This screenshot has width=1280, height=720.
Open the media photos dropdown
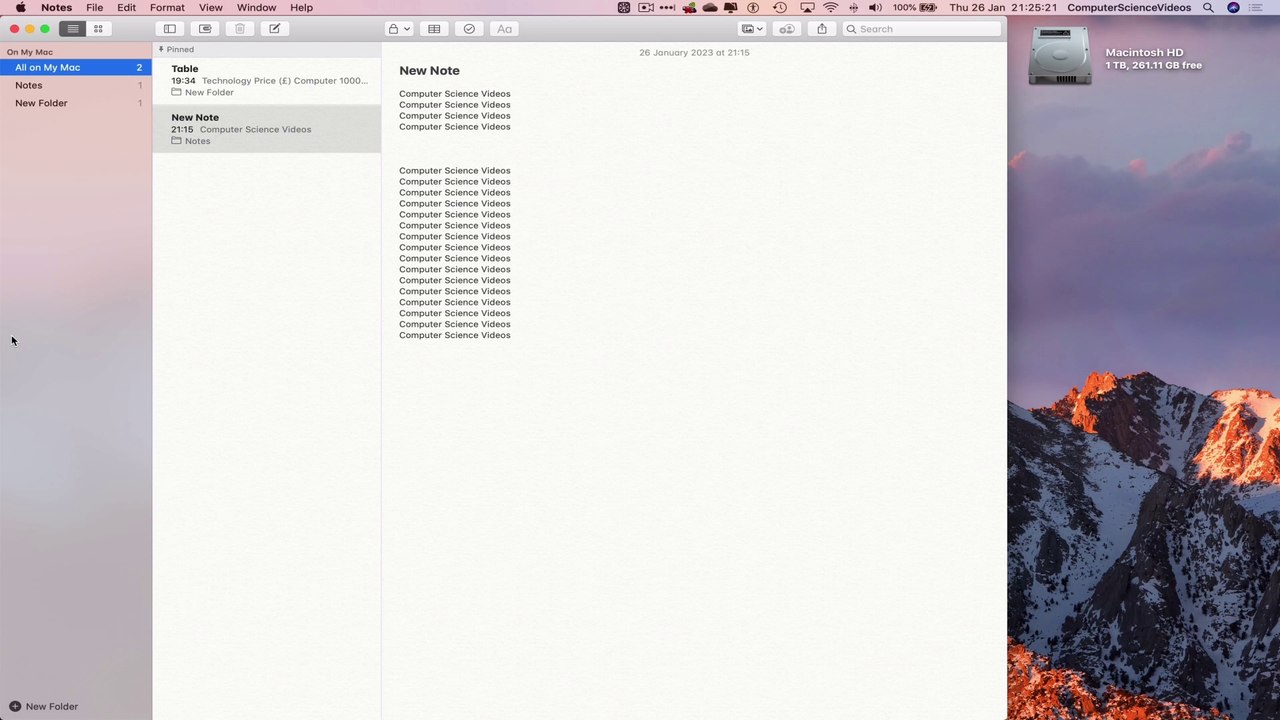click(752, 29)
